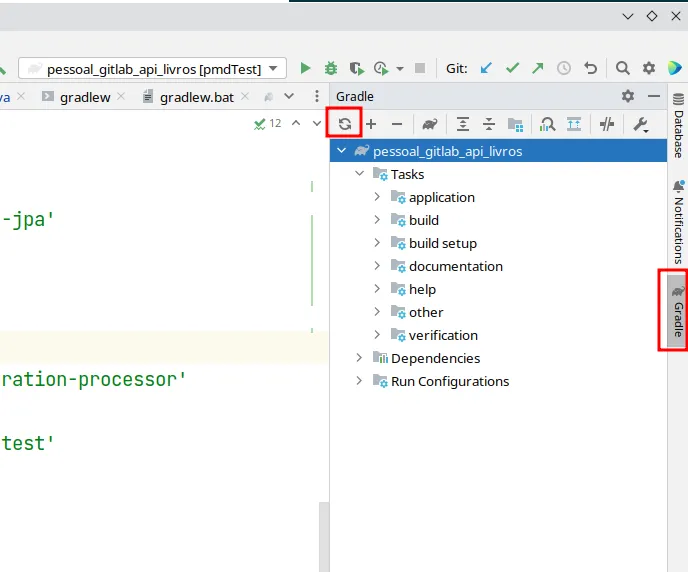
Task: Click the JetBrains Toolbox colorful icon
Action: click(674, 68)
